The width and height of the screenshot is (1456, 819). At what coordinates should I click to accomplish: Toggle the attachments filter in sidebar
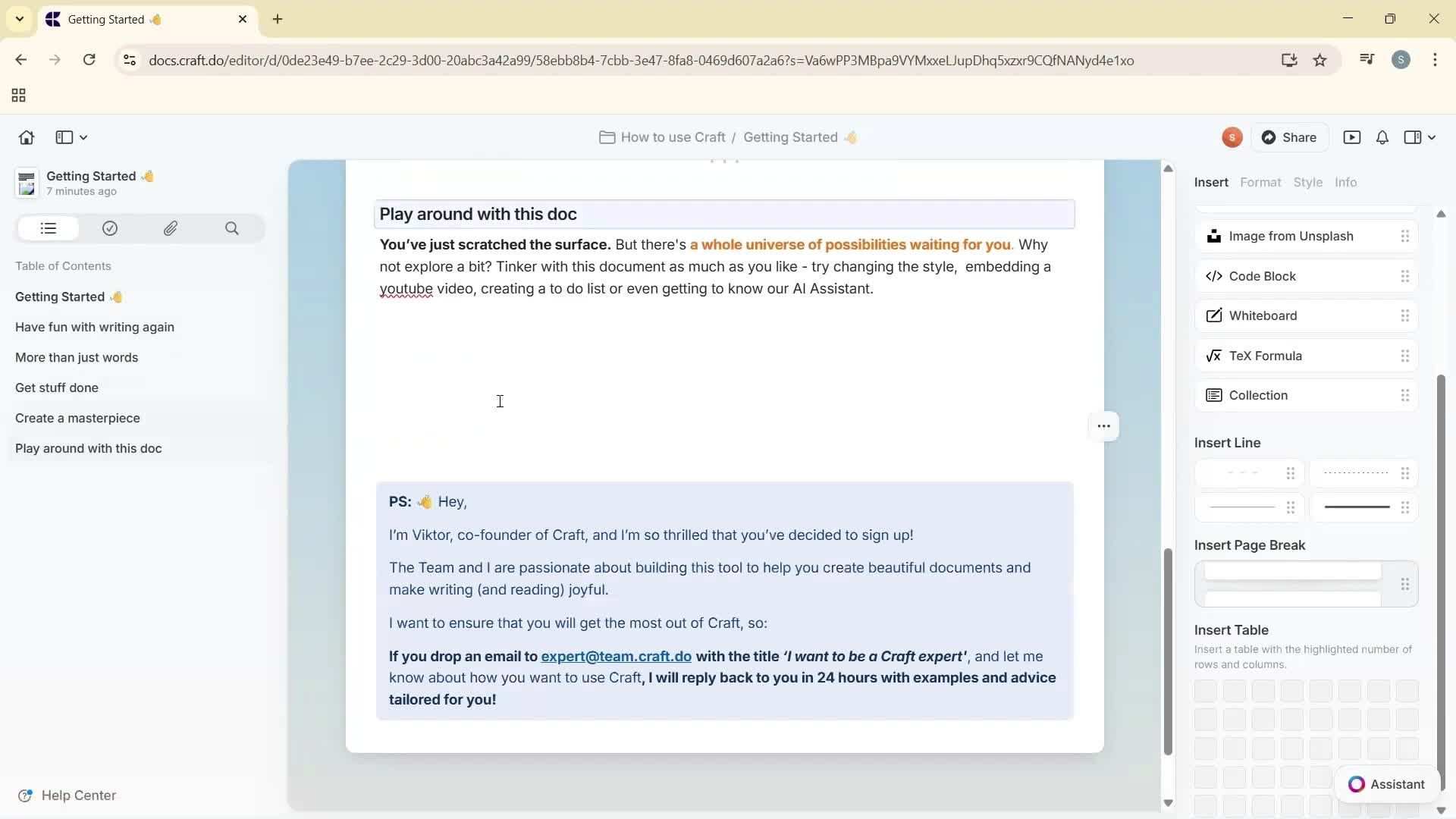(171, 228)
